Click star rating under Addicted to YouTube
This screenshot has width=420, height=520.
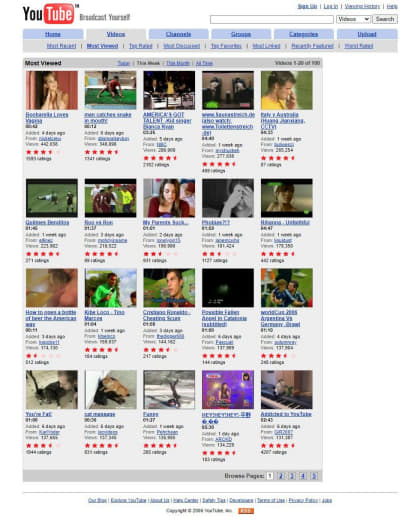tap(278, 446)
